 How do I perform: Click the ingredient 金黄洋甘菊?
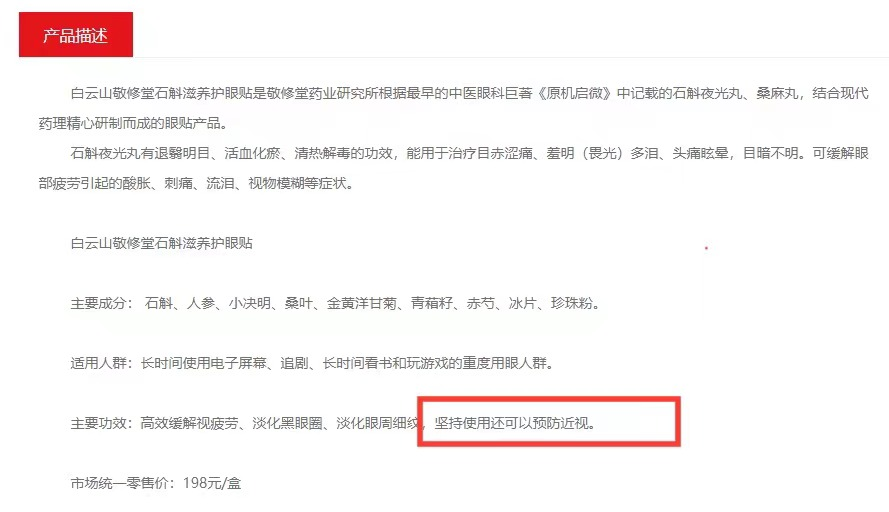(x=362, y=303)
